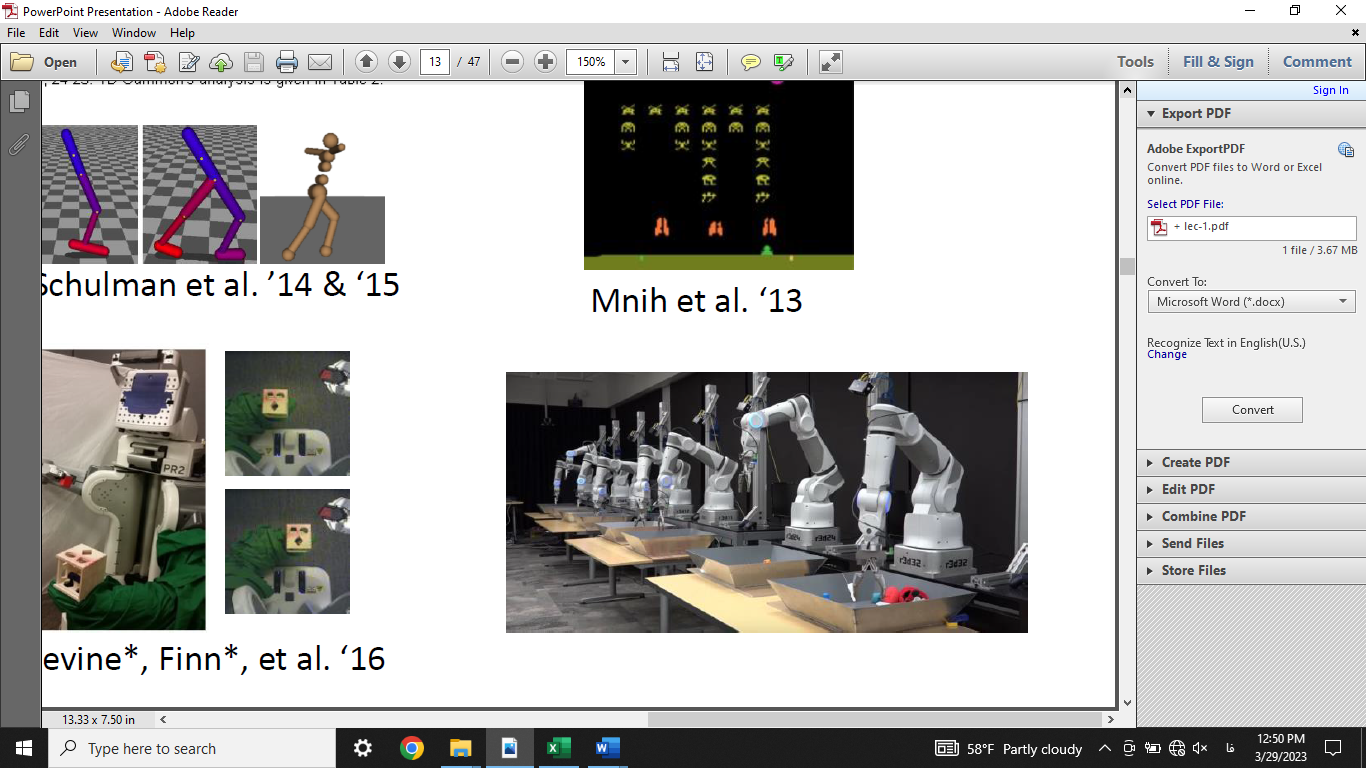The height and width of the screenshot is (768, 1366).
Task: Click the Create PDF online icon
Action: (x=154, y=62)
